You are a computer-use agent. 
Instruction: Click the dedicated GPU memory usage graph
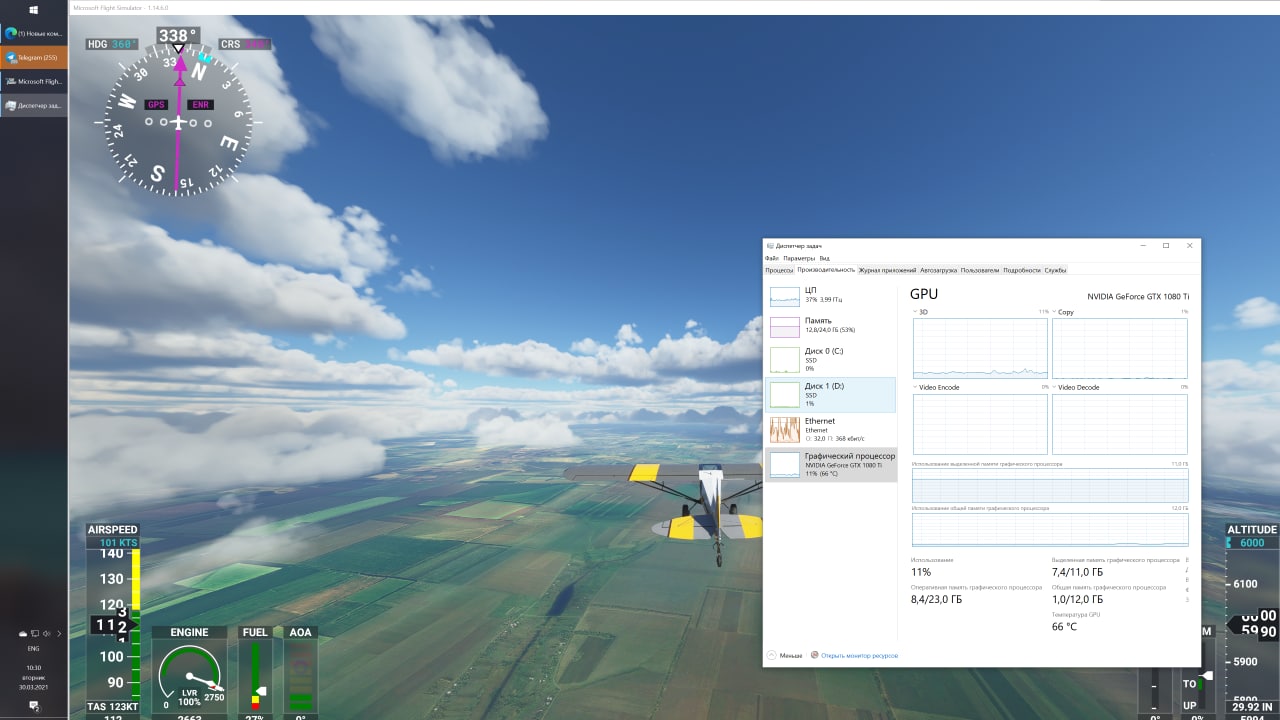1050,485
